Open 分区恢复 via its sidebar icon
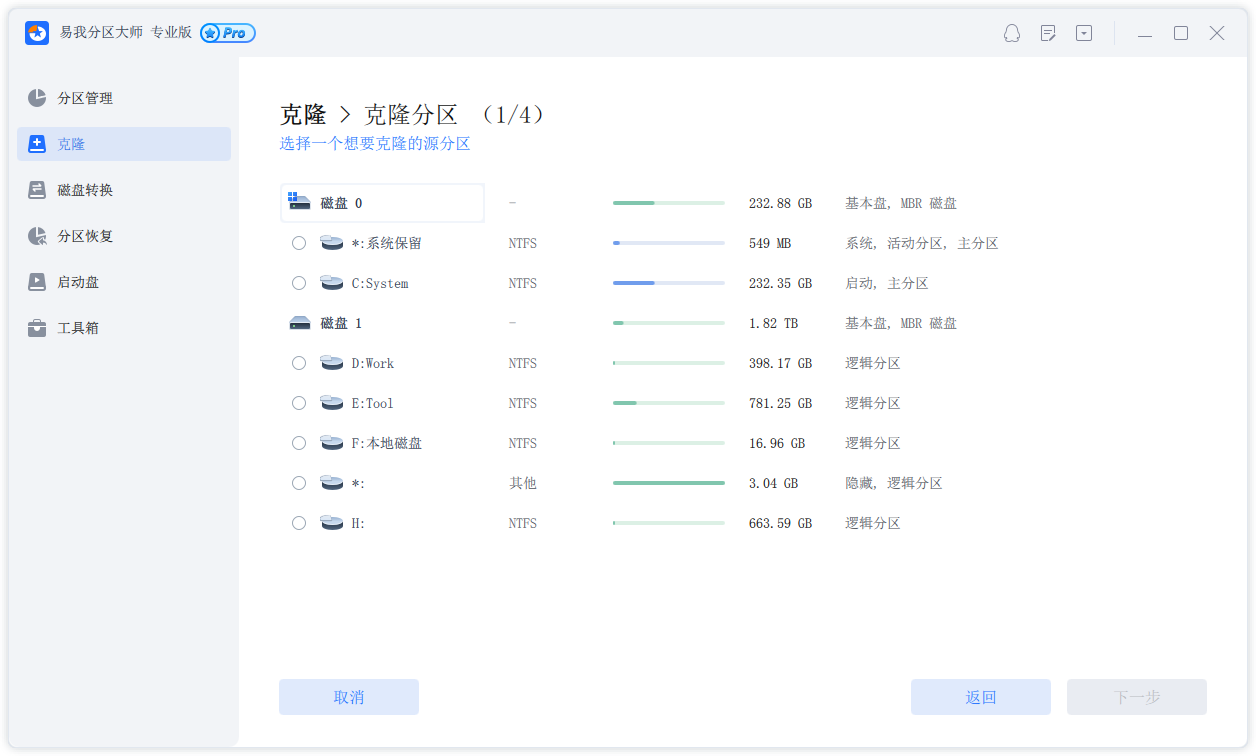The image size is (1256, 756). click(x=37, y=236)
